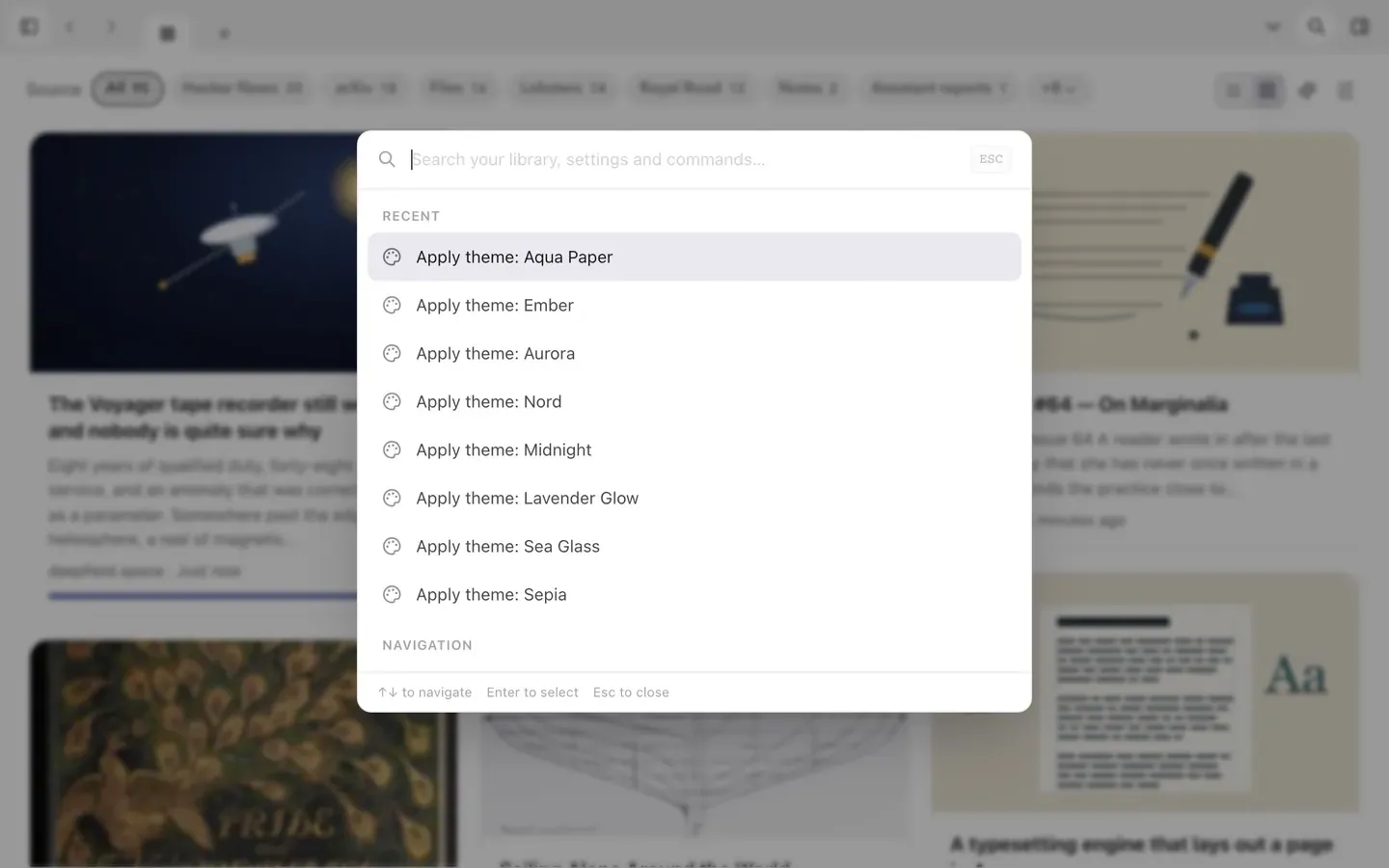
Task: Click the ESC key badge in palette
Action: [991, 159]
